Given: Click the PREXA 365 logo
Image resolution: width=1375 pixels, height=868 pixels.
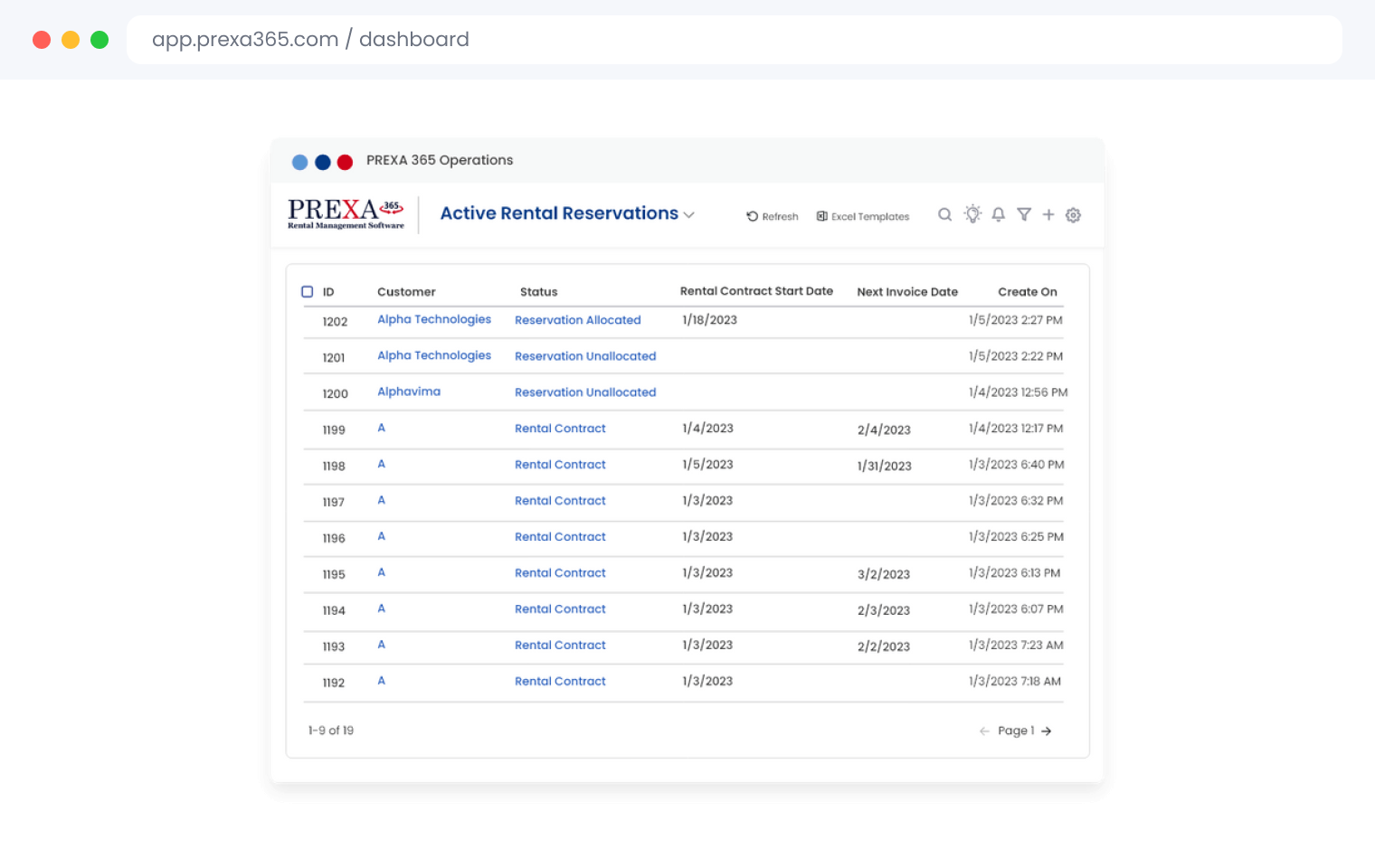Looking at the screenshot, I should click(346, 213).
